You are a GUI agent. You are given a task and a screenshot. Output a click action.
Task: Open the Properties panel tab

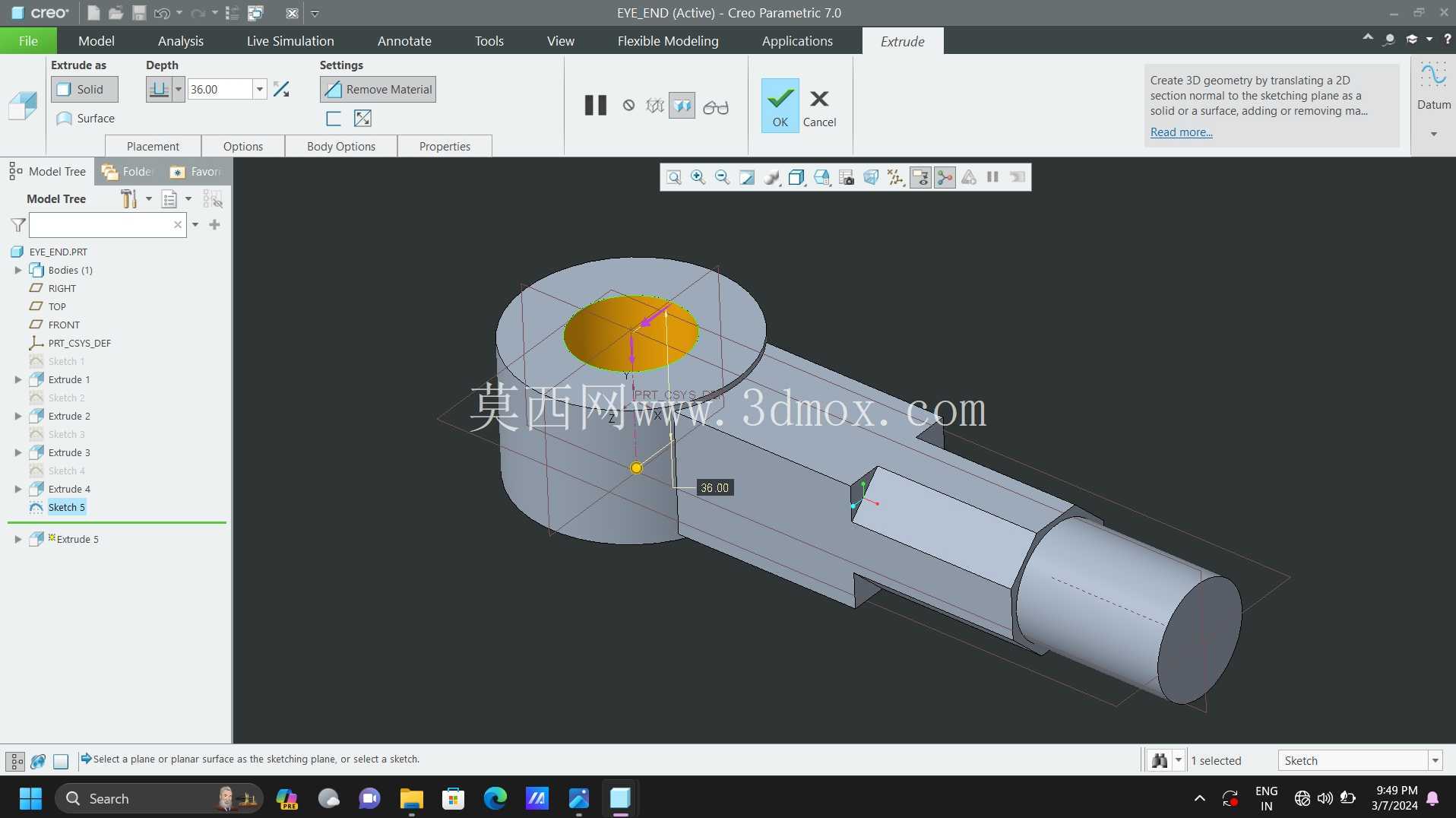point(445,146)
